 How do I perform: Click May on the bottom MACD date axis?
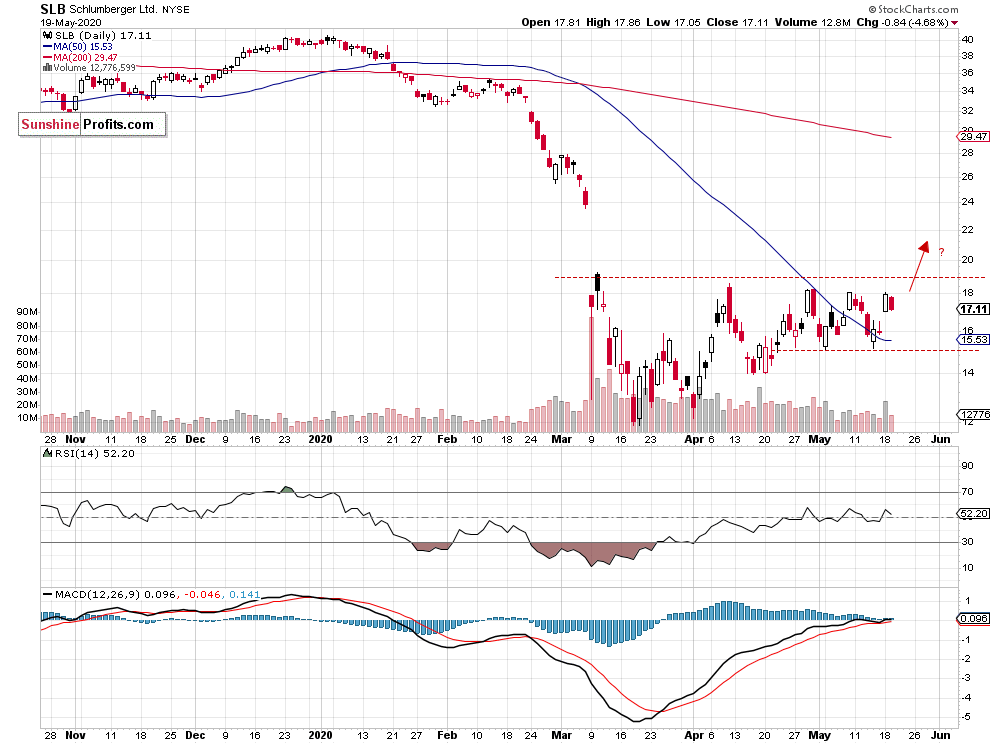(820, 735)
